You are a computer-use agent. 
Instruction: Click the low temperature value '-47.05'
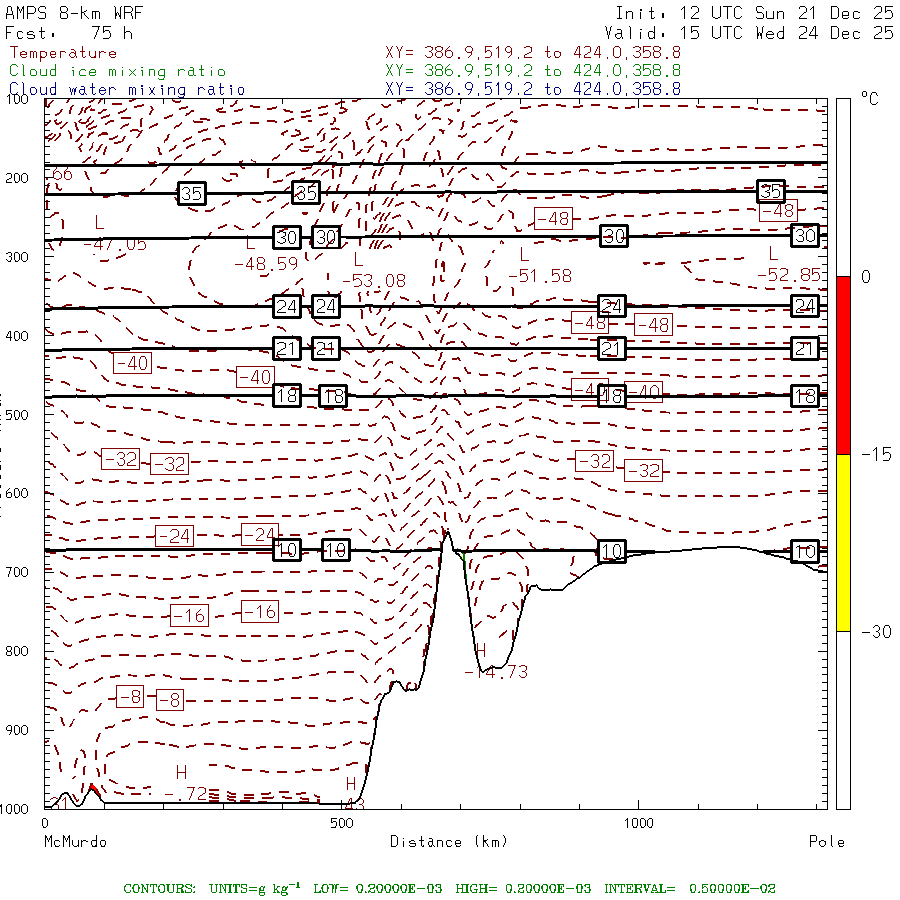pos(115,245)
